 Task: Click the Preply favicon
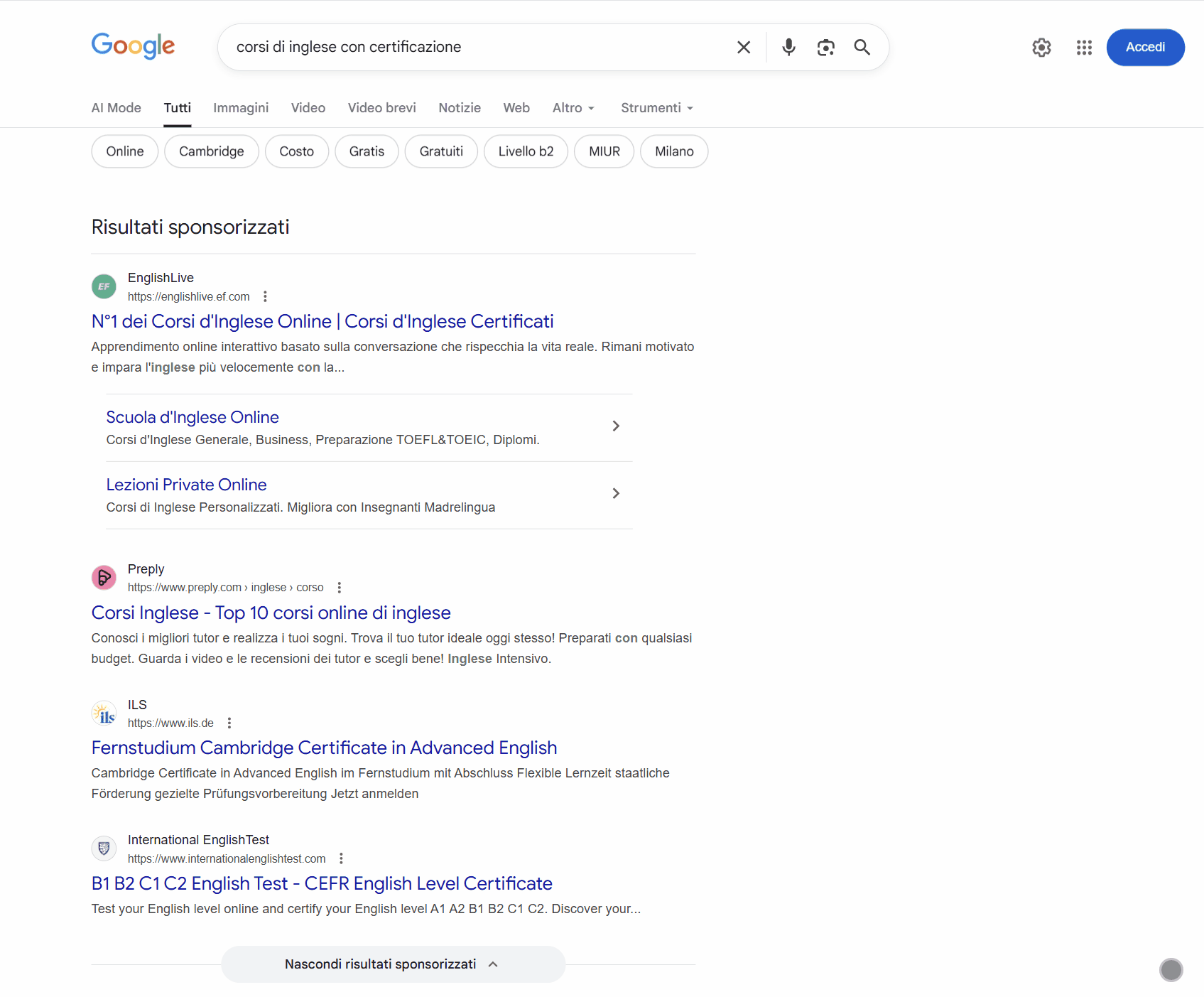point(104,577)
